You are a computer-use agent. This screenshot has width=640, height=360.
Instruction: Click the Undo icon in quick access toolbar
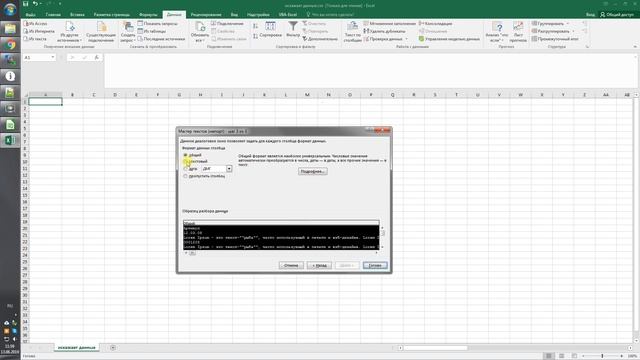click(x=35, y=4)
